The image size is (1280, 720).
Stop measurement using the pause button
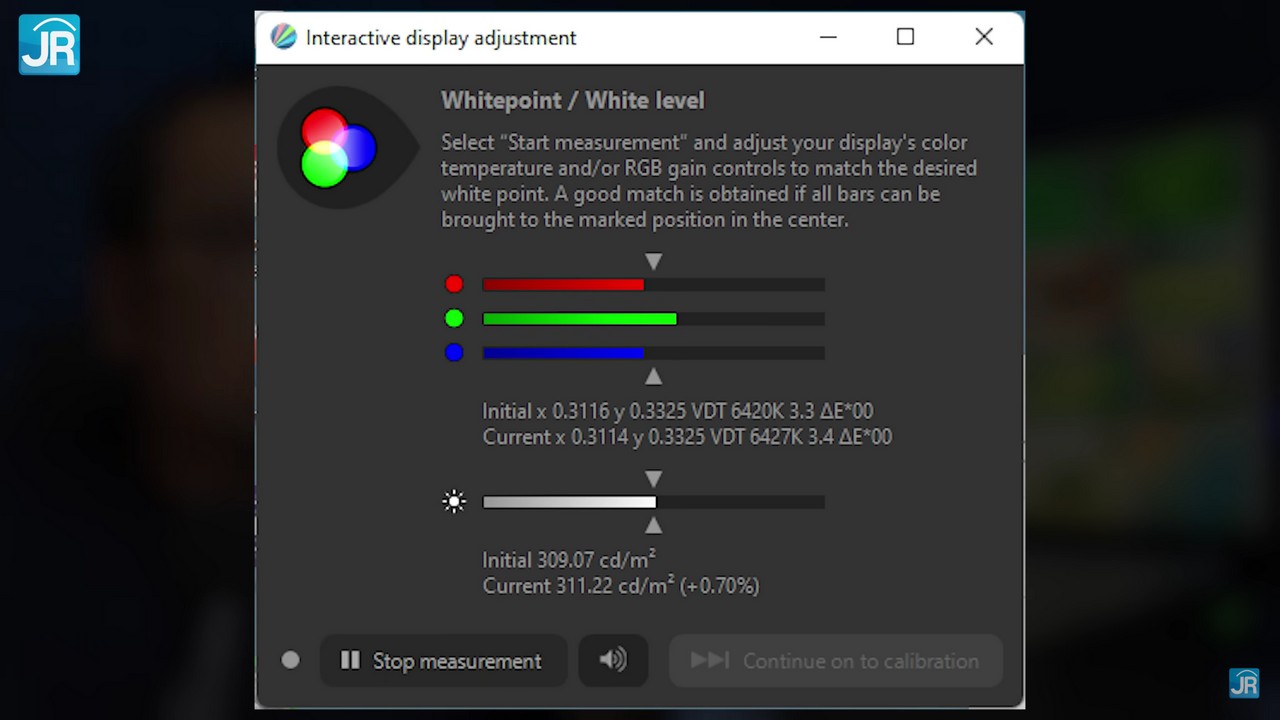[x=443, y=660]
